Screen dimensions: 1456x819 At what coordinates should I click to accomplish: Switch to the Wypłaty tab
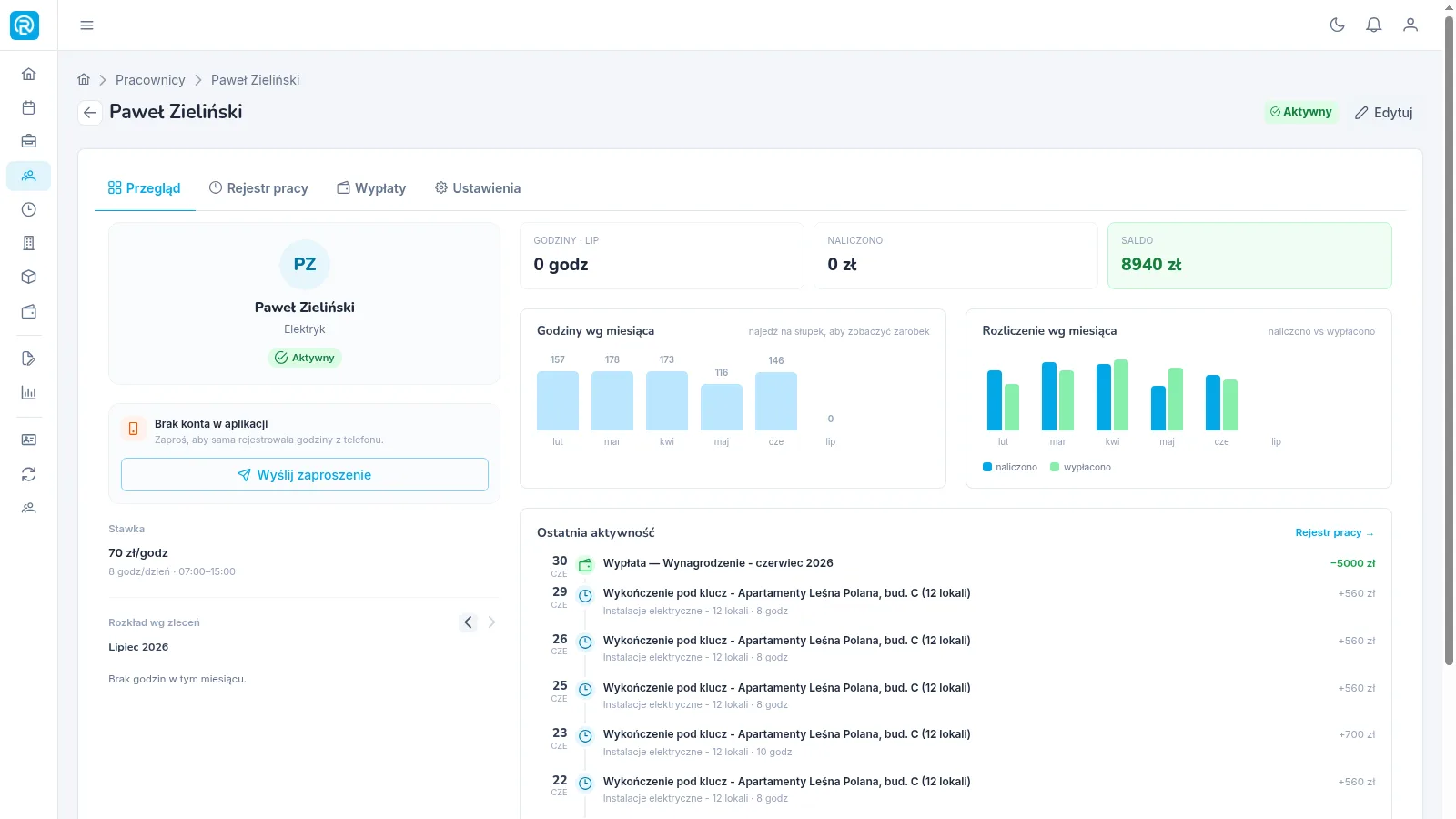371,188
